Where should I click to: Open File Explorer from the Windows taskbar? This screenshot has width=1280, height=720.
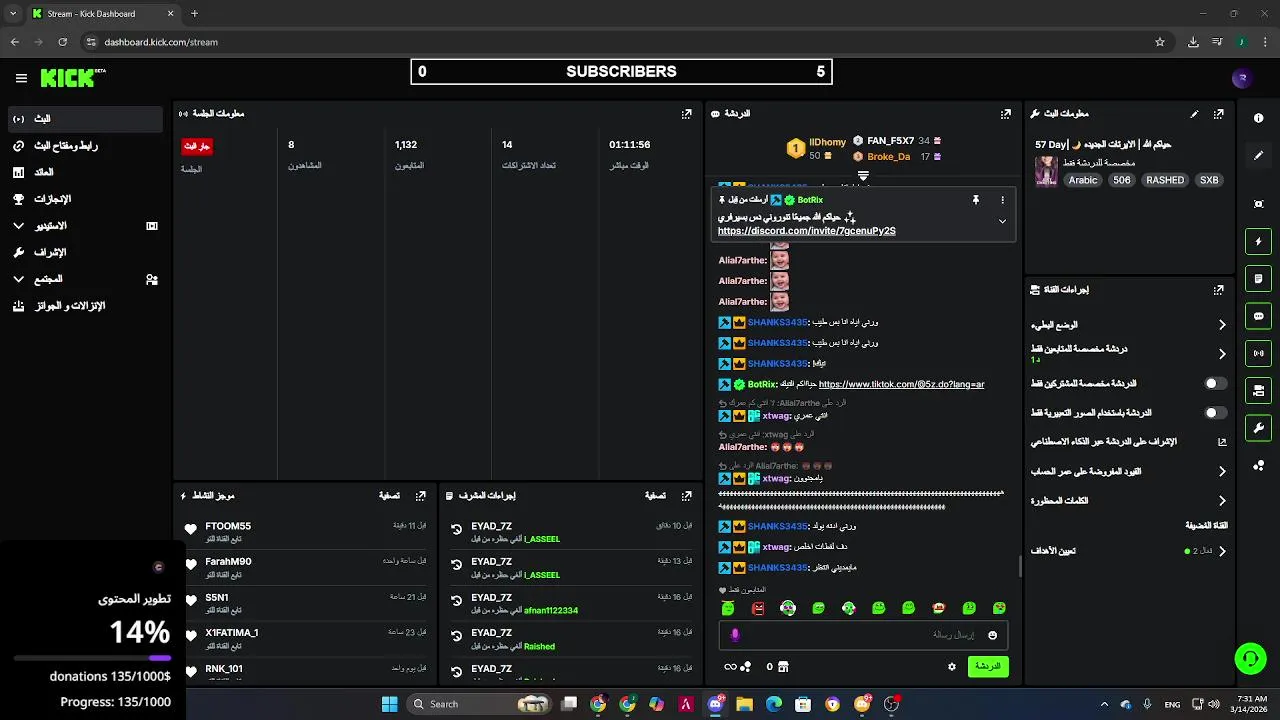coord(744,704)
